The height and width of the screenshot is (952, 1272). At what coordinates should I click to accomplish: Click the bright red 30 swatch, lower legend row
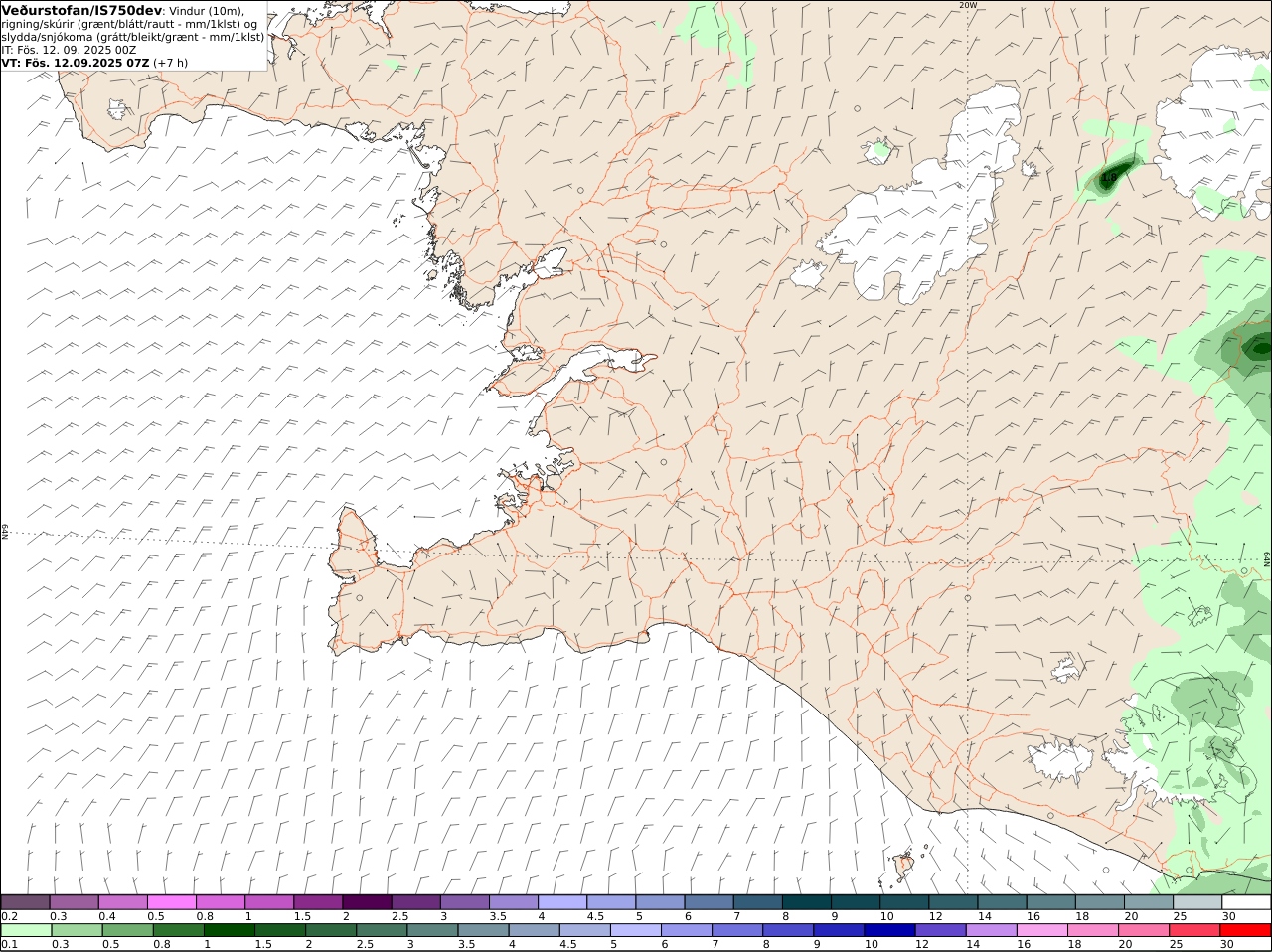(1246, 930)
